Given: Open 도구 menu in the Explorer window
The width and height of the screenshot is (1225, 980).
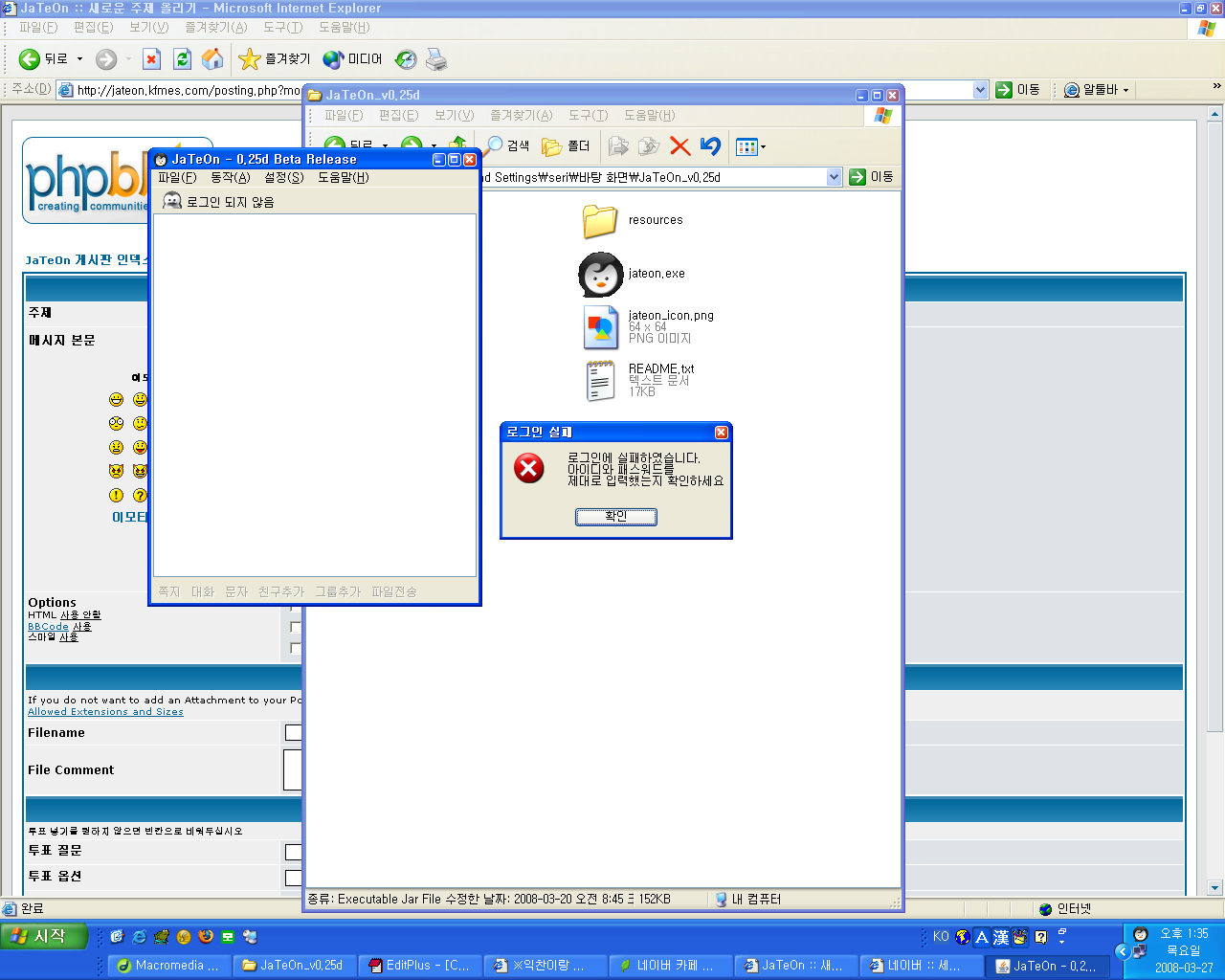Looking at the screenshot, I should 589,115.
